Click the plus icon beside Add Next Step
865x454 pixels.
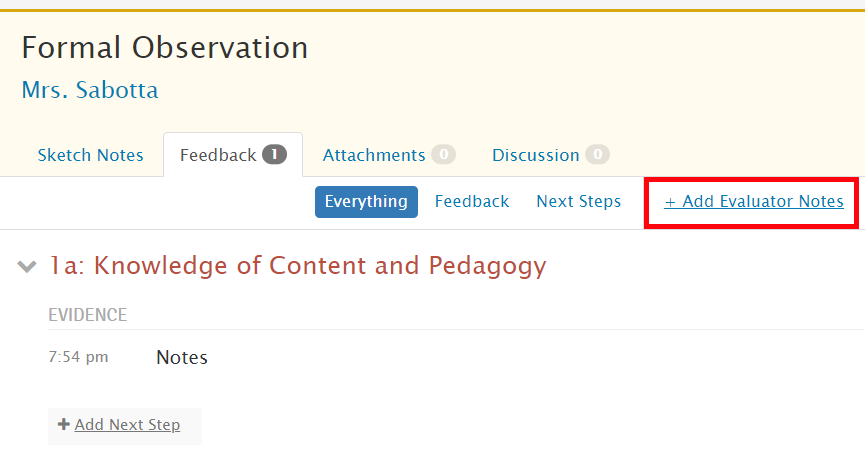(64, 424)
